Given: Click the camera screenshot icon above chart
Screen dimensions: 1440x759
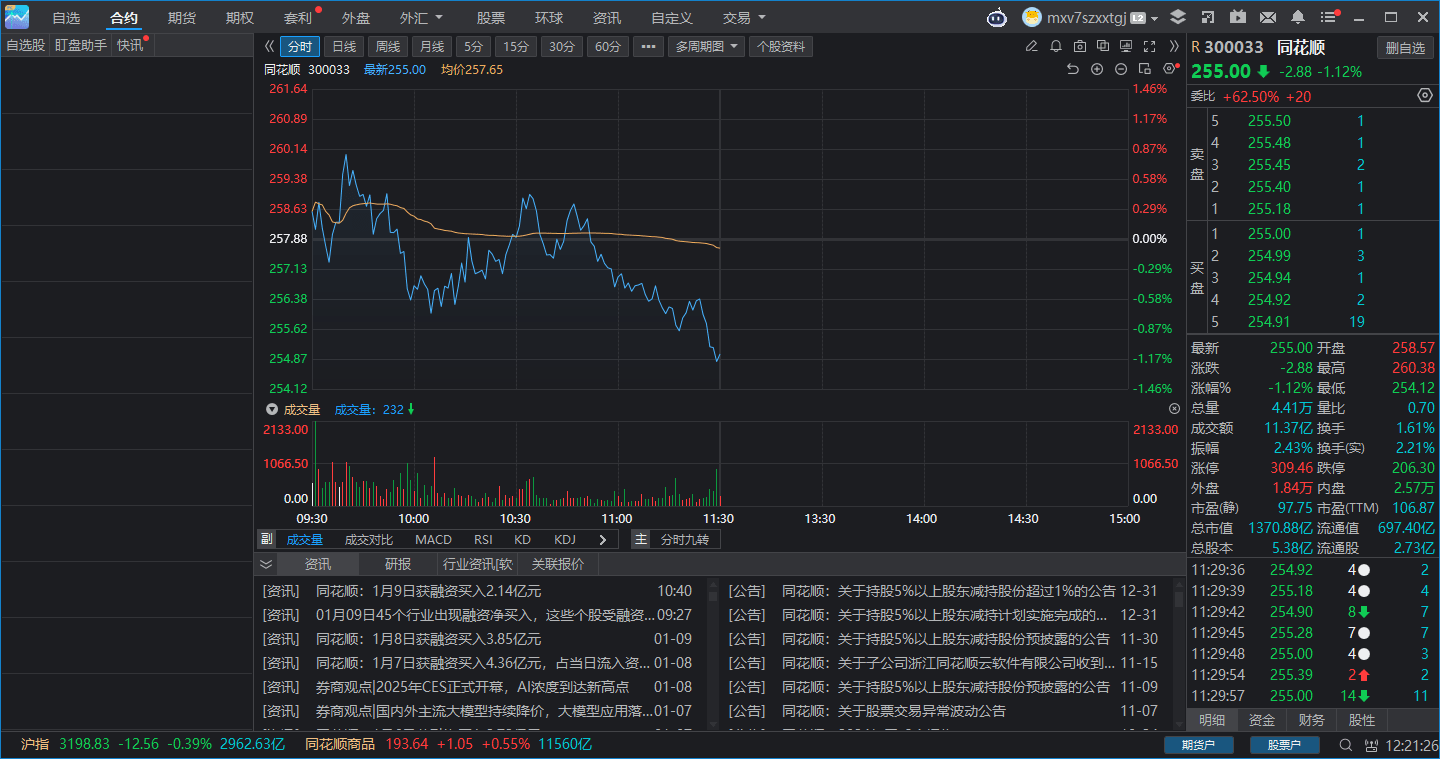Looking at the screenshot, I should click(x=1079, y=46).
